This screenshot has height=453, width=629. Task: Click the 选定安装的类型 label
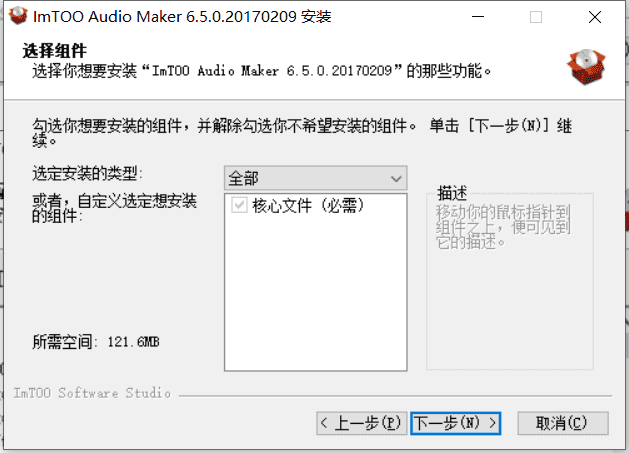(x=87, y=173)
